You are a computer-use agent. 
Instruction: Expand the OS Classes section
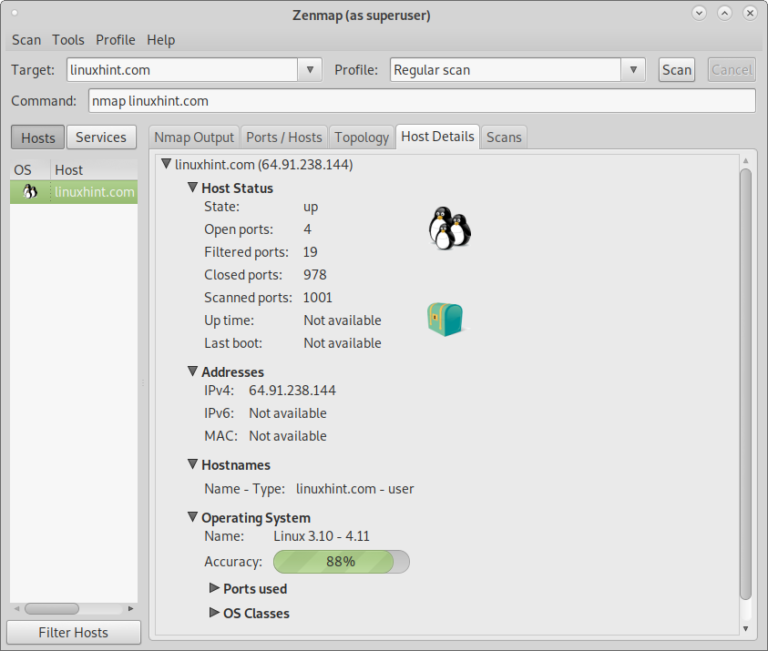tap(214, 612)
